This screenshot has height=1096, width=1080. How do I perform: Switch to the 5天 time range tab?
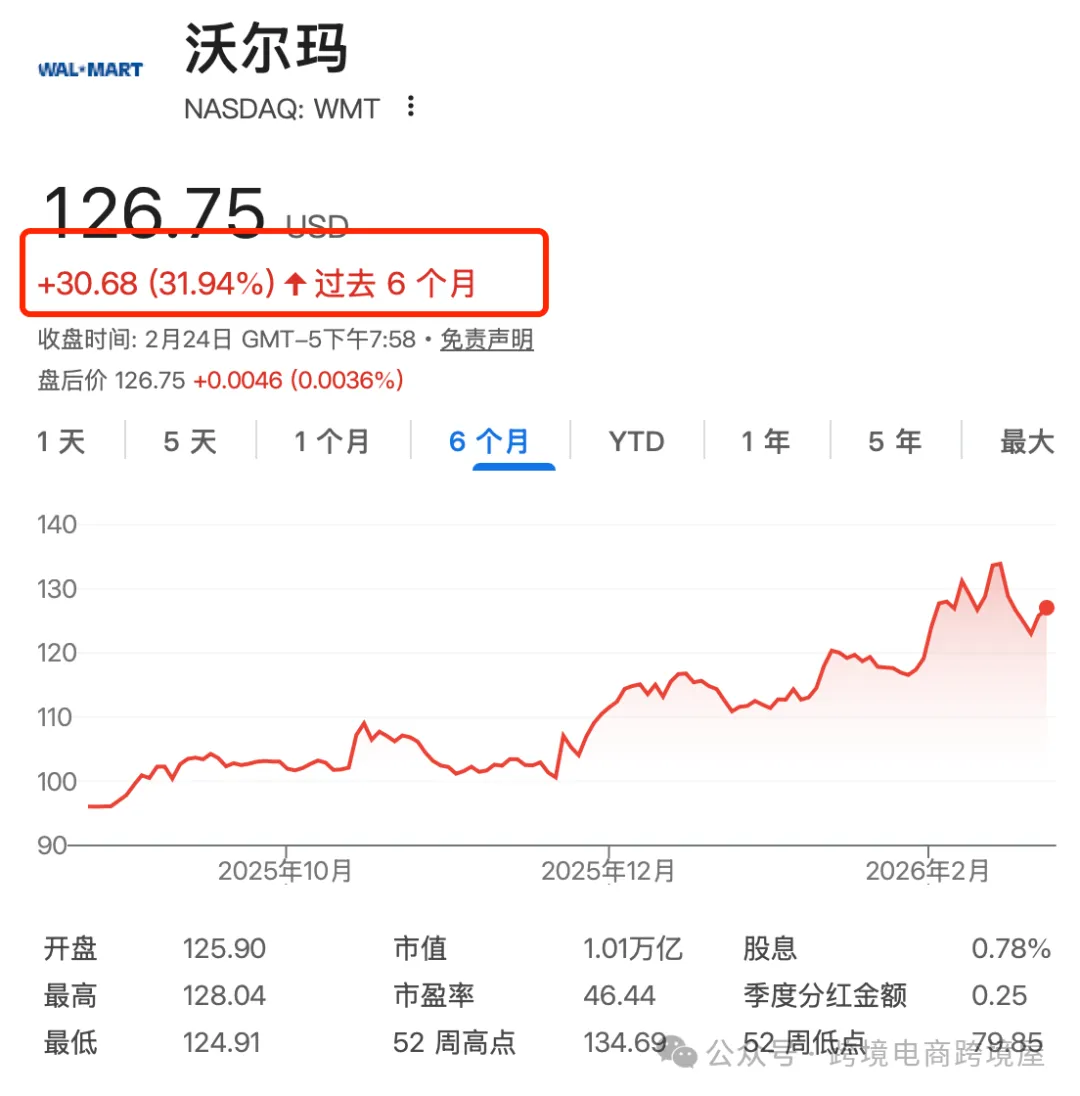188,440
